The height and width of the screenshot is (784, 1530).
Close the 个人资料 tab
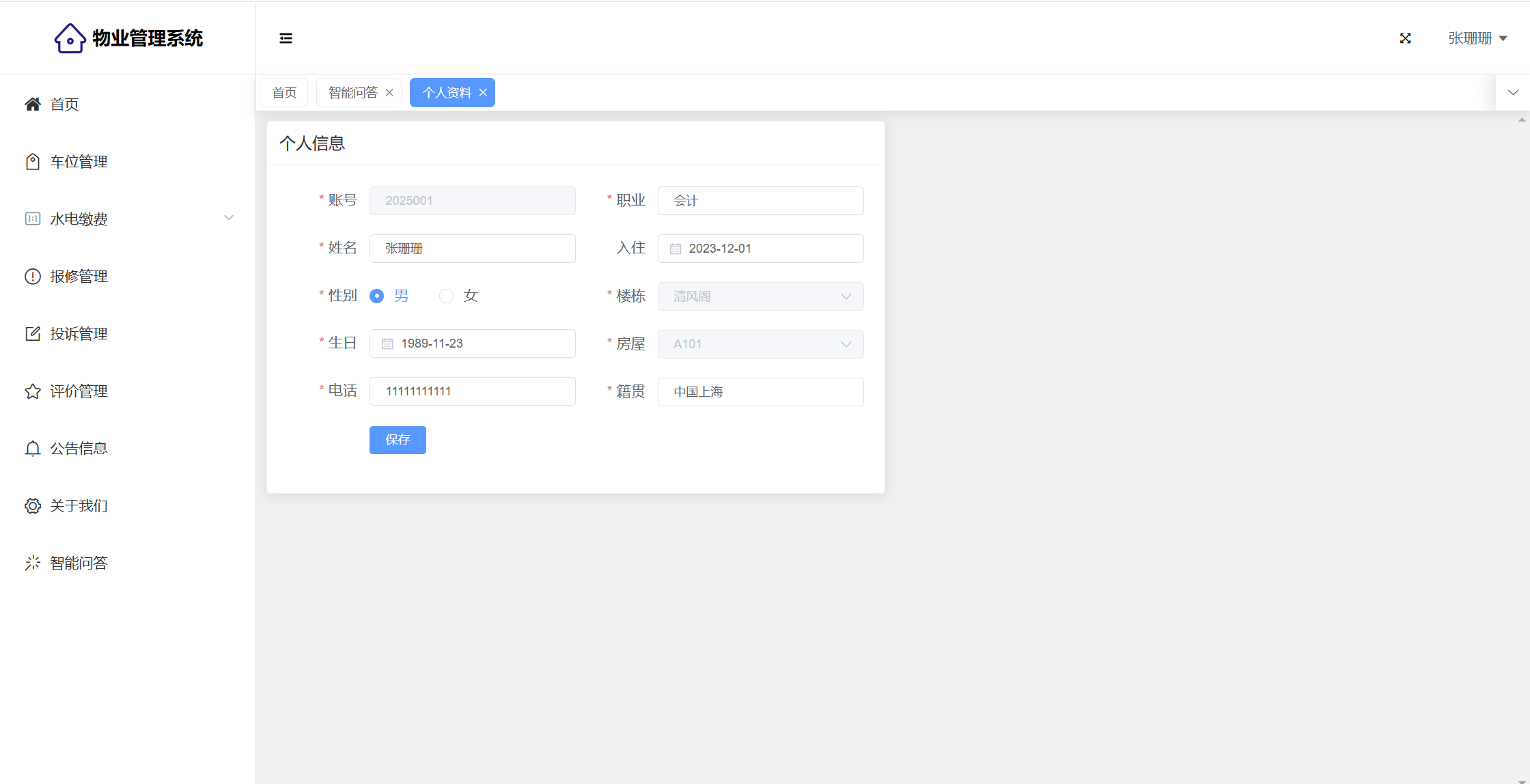[x=483, y=93]
